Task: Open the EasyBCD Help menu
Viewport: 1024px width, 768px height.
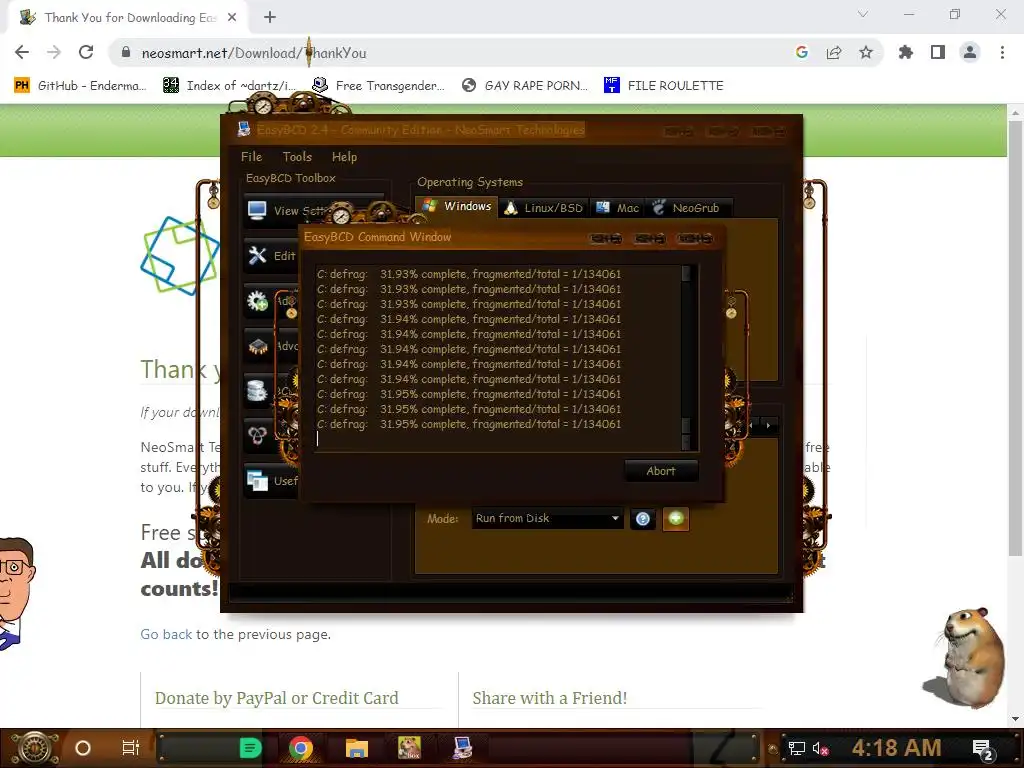Action: (344, 157)
